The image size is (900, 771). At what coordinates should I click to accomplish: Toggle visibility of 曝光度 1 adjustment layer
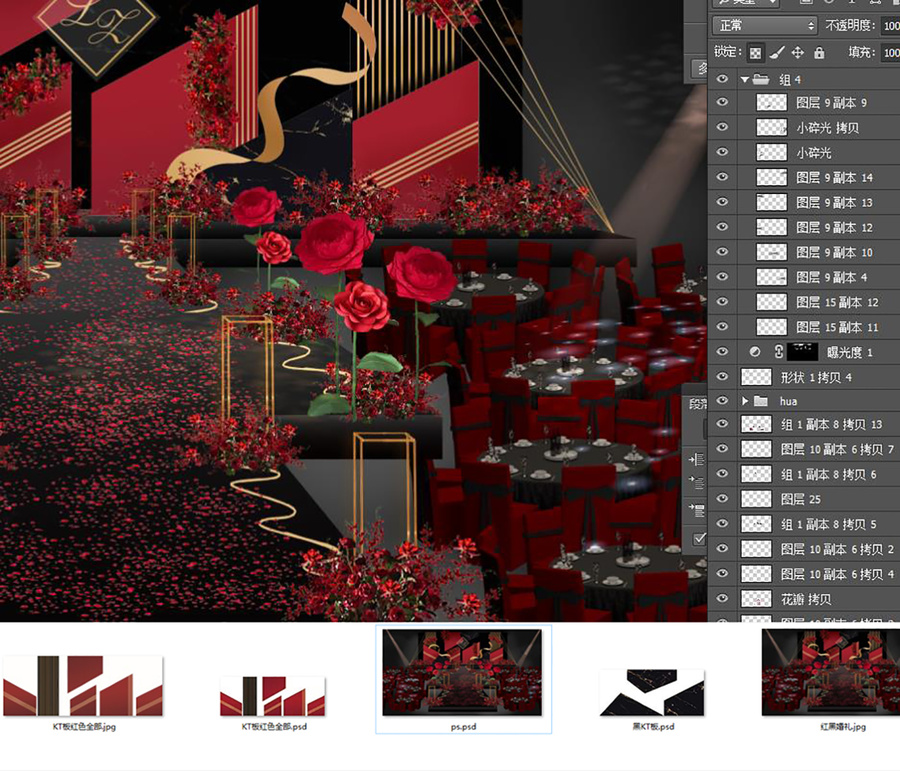coord(722,351)
